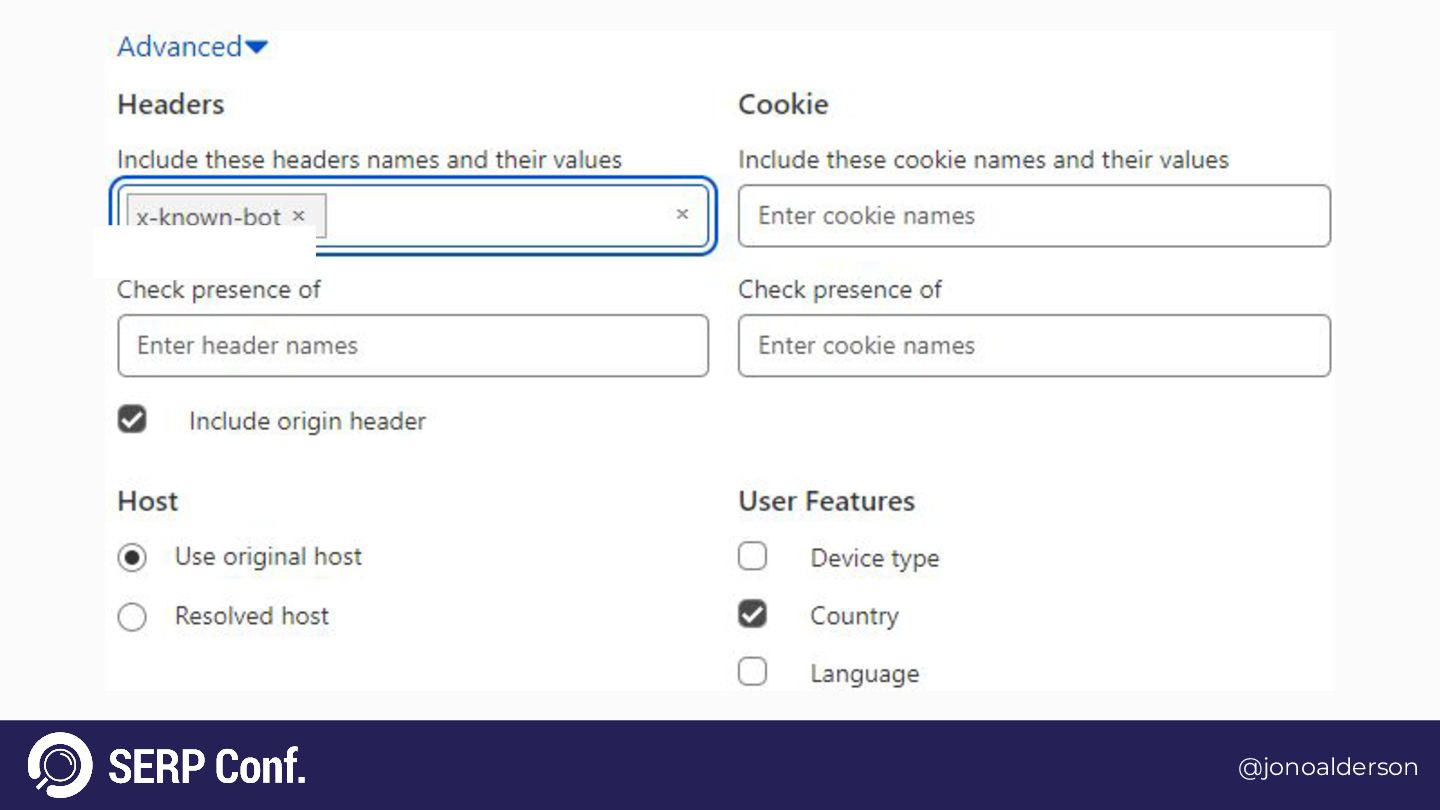
Task: Click the SERP Conf. title text
Action: click(x=206, y=766)
